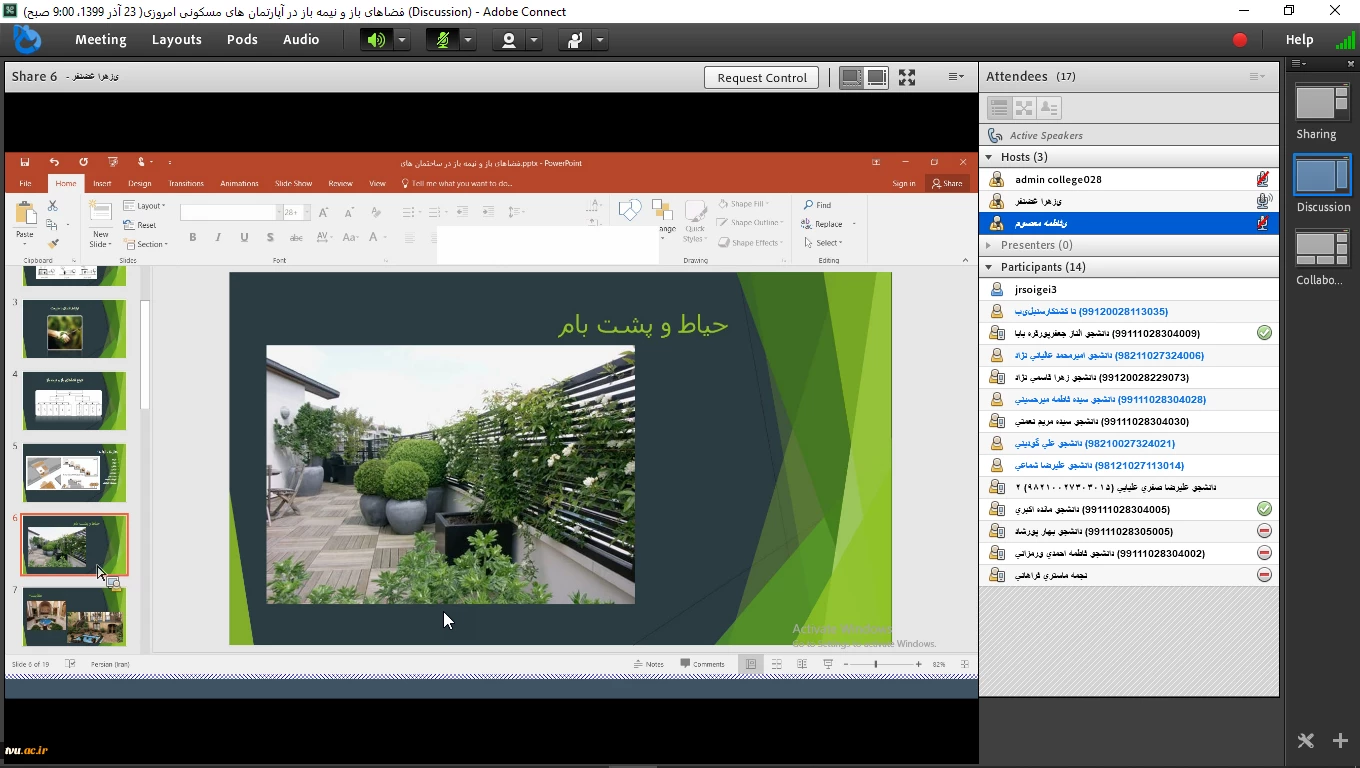Collapse the Hosts group

click(990, 157)
